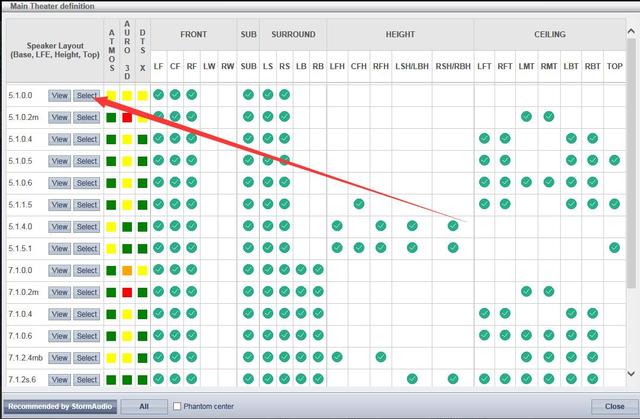Click green Atmos indicator for 5.1.0.4

(x=111, y=139)
